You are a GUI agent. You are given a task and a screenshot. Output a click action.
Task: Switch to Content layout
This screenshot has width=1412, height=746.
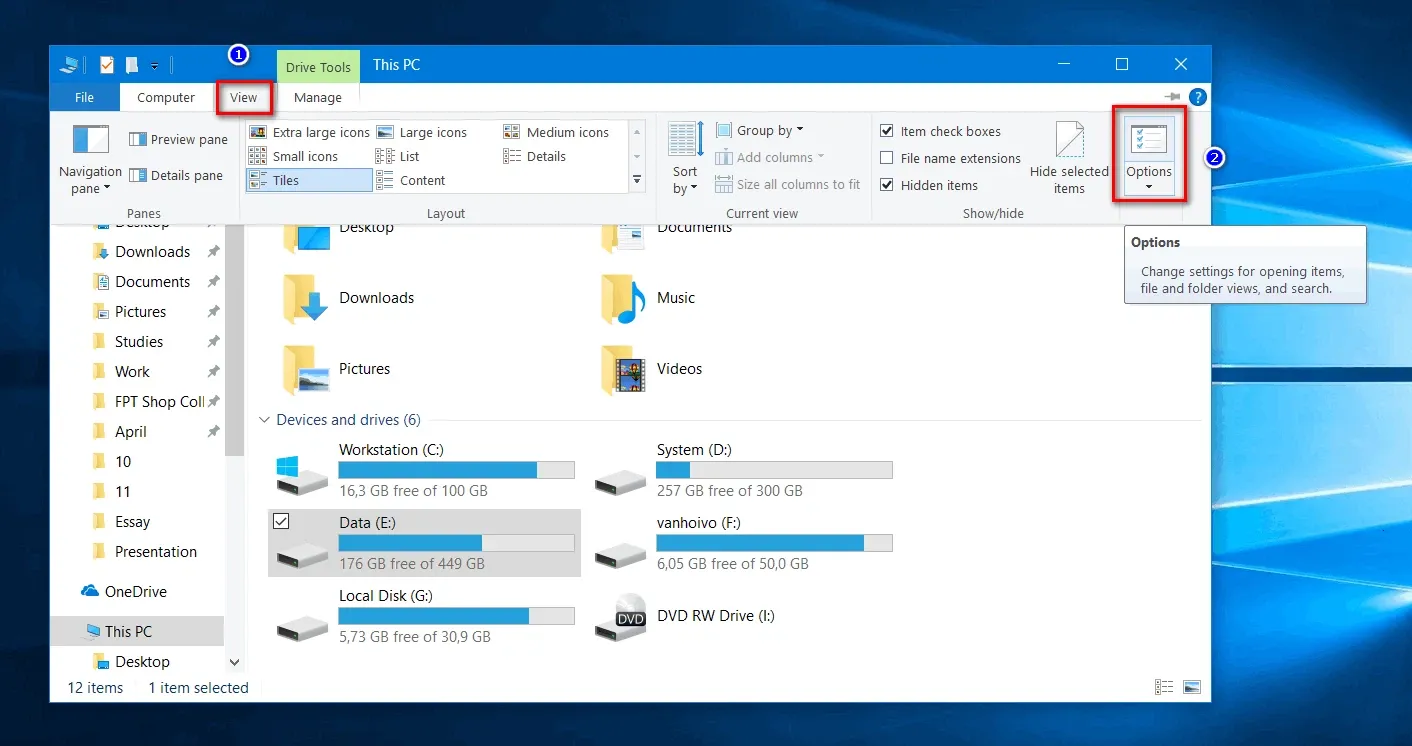411,180
